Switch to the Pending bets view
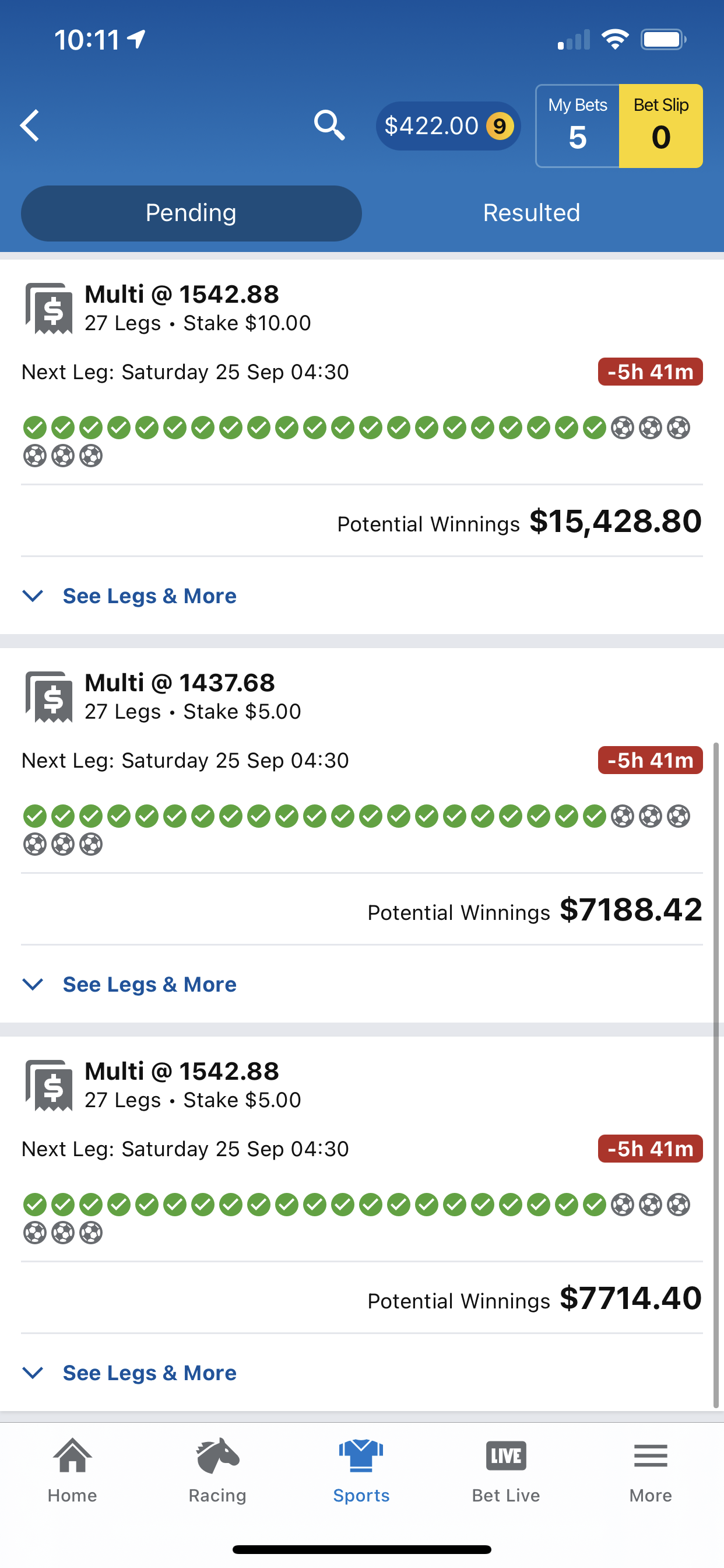This screenshot has height=1568, width=724. tap(191, 213)
